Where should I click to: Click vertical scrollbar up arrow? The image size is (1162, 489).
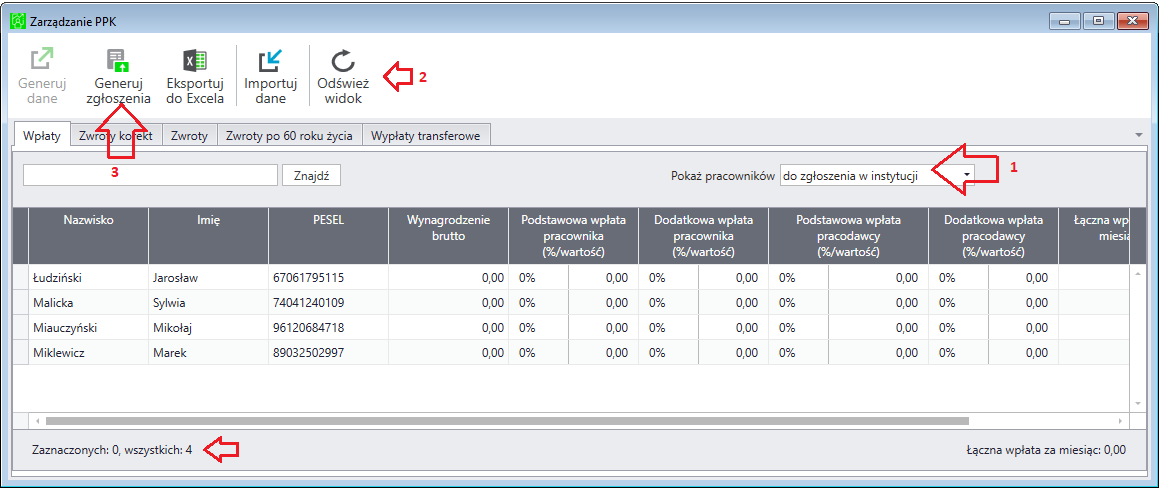click(x=1138, y=273)
